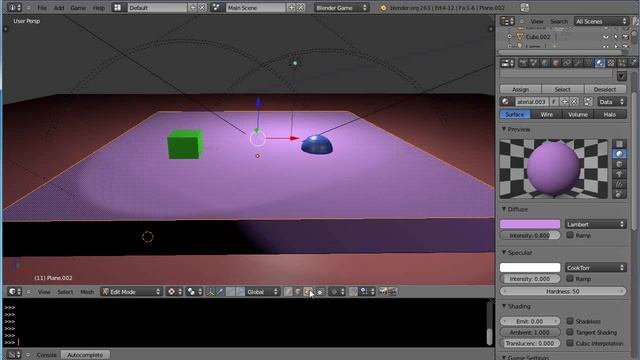Click the material name field atrial.003
This screenshot has height=360, width=640.
coord(531,102)
